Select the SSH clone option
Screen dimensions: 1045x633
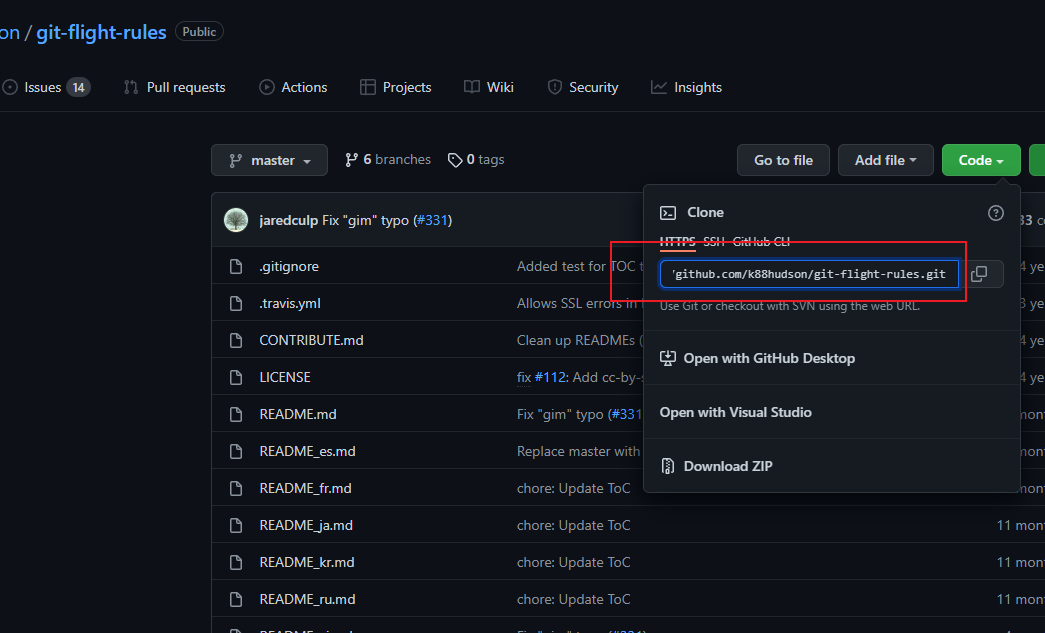pos(714,241)
